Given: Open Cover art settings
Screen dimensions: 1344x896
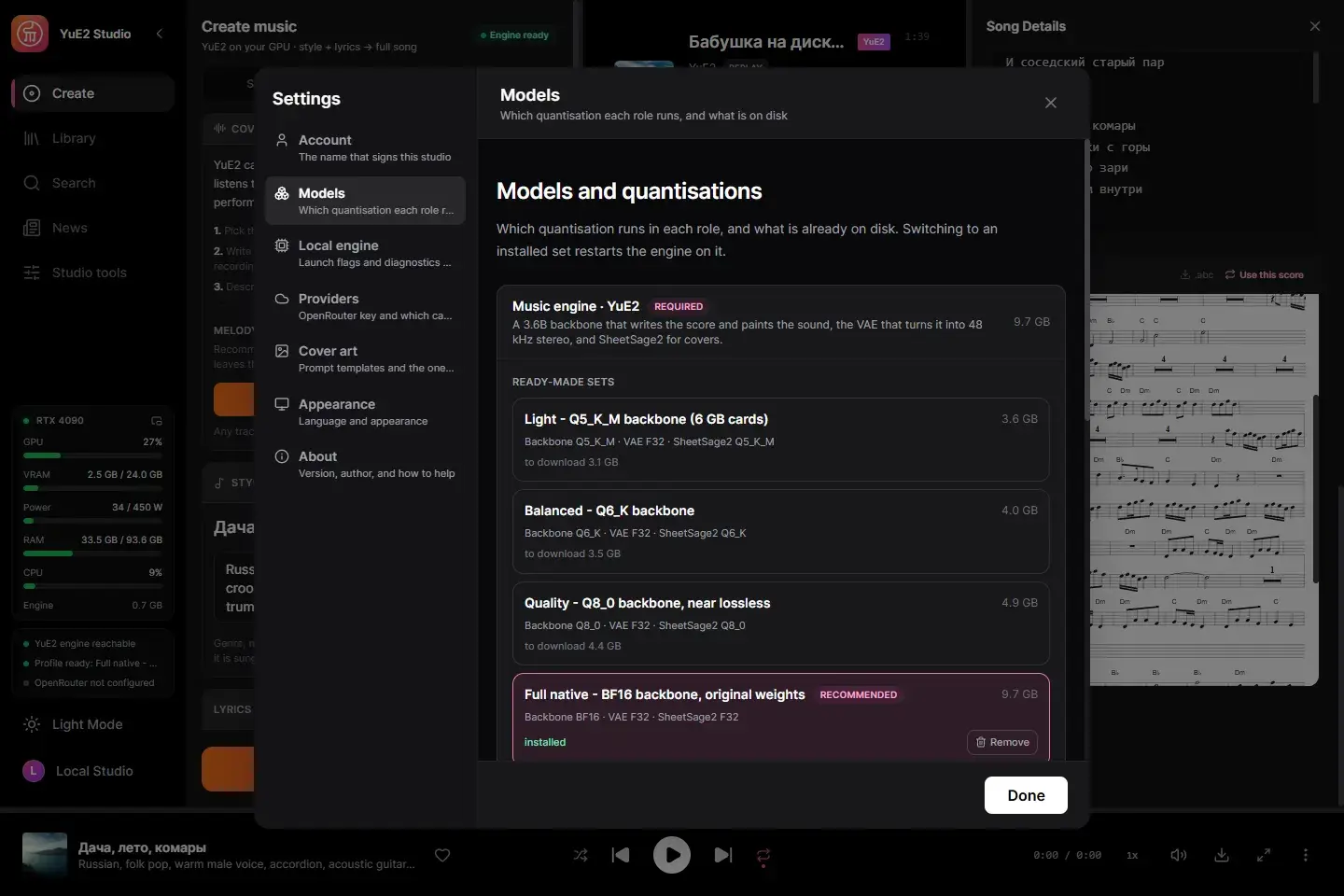Looking at the screenshot, I should (365, 358).
